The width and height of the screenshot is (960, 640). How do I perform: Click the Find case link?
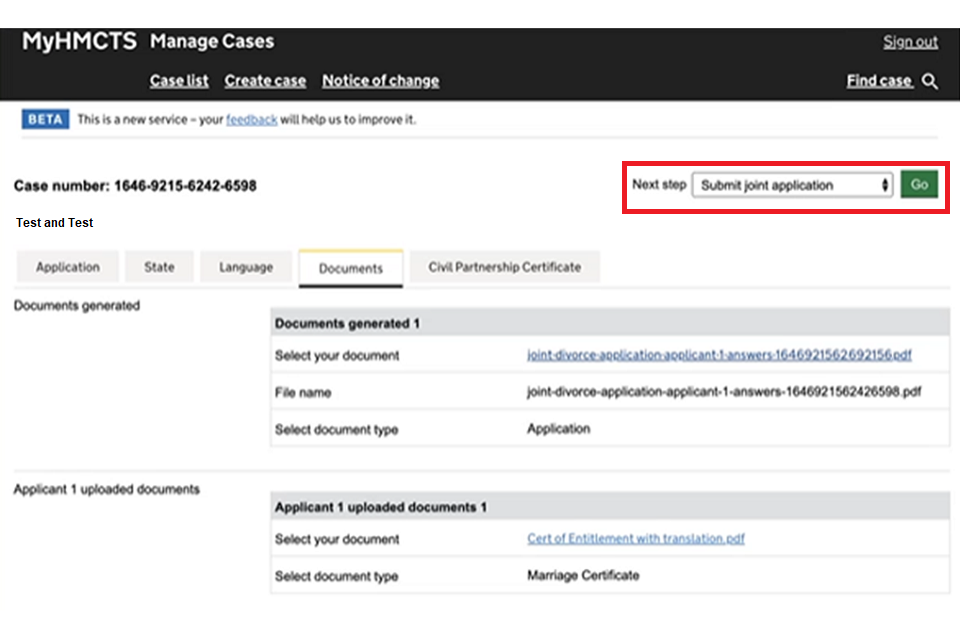tap(879, 81)
